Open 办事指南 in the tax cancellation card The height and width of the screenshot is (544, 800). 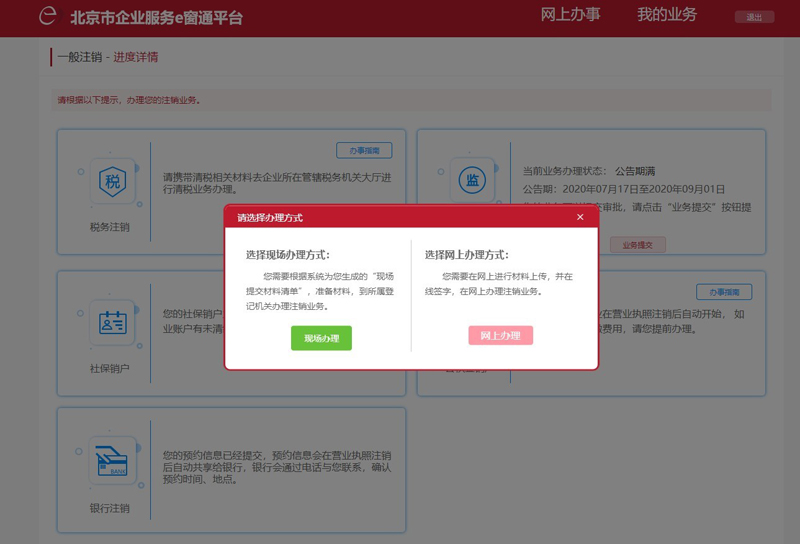(x=364, y=151)
